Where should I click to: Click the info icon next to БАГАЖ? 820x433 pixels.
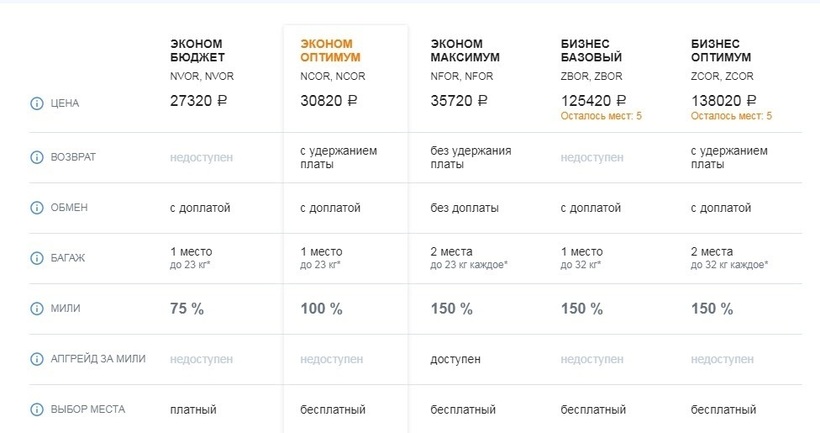click(x=37, y=258)
